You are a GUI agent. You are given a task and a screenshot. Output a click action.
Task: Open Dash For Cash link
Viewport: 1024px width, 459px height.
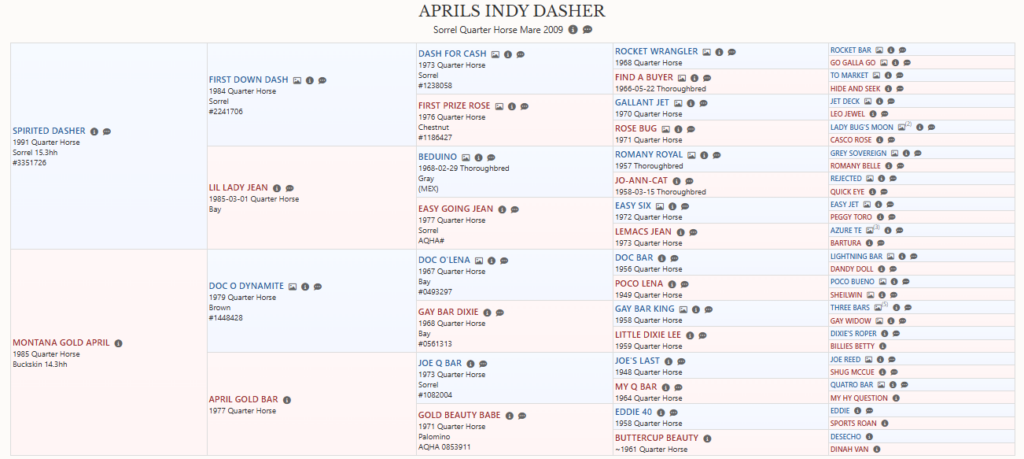(x=453, y=54)
